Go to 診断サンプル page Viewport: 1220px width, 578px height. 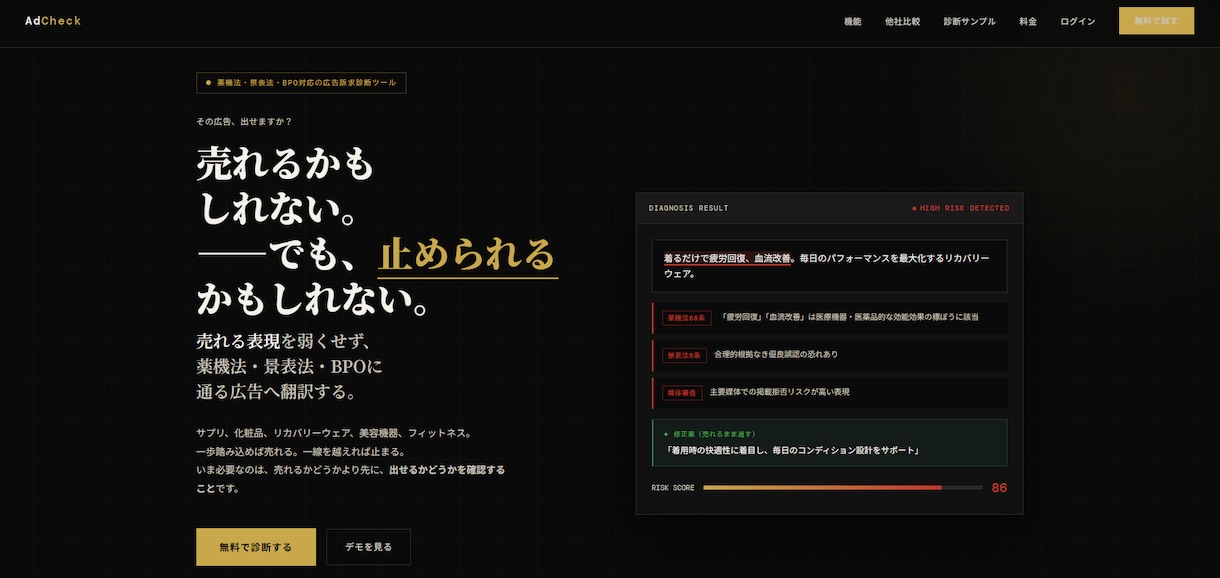[x=969, y=21]
